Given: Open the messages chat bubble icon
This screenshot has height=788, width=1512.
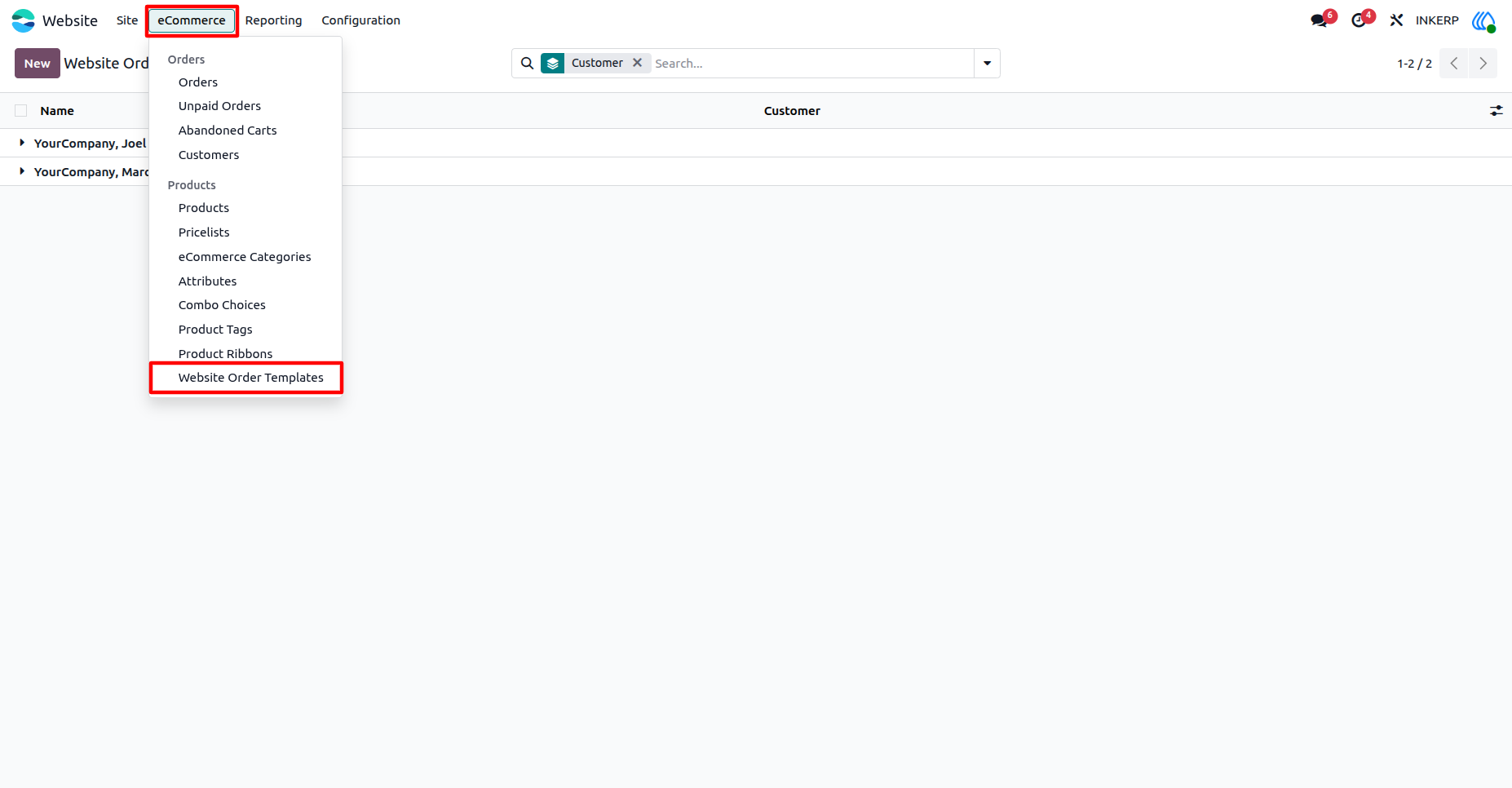Looking at the screenshot, I should click(x=1319, y=20).
